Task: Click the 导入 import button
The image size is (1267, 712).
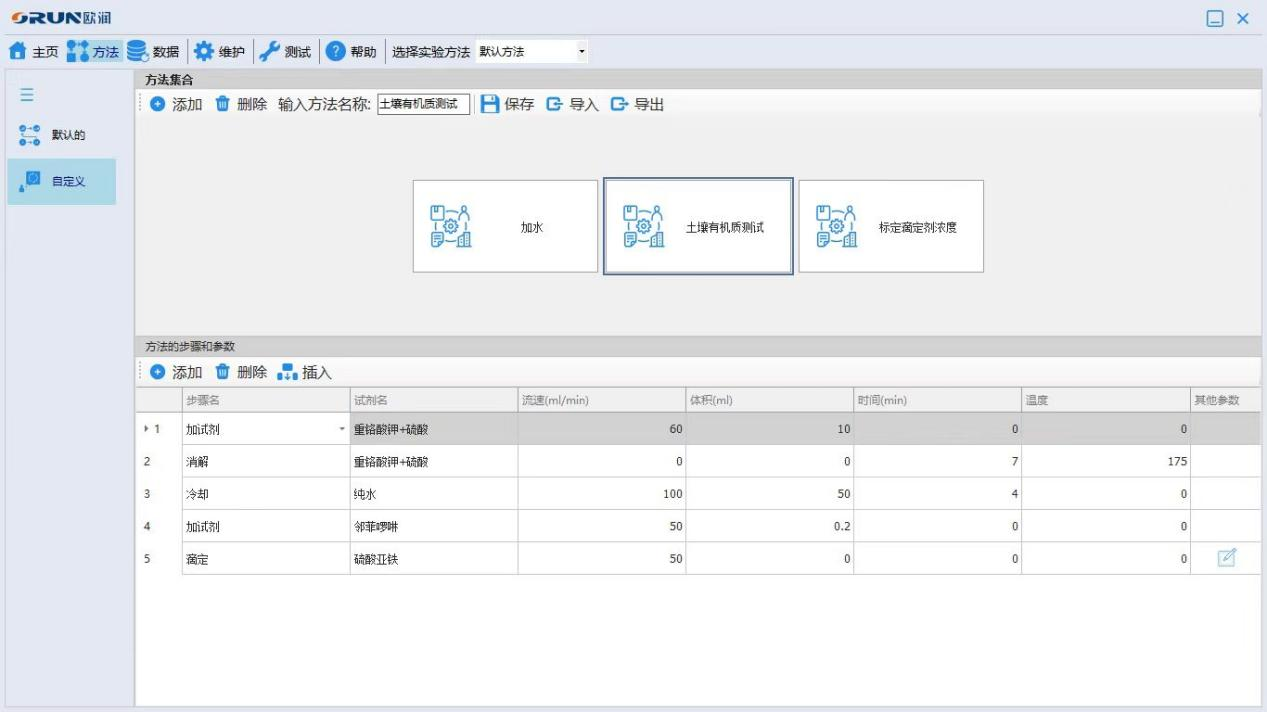Action: (x=572, y=104)
